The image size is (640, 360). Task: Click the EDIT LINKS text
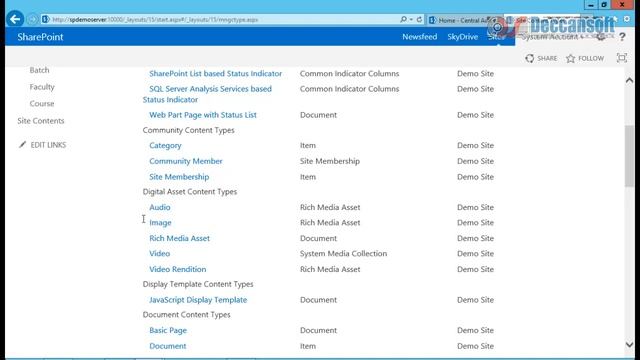click(48, 145)
